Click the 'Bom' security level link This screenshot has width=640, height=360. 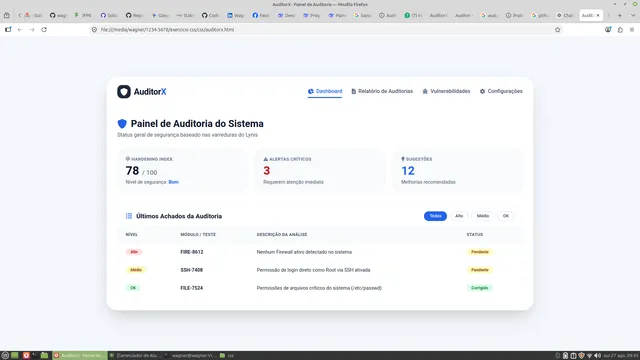tap(173, 182)
